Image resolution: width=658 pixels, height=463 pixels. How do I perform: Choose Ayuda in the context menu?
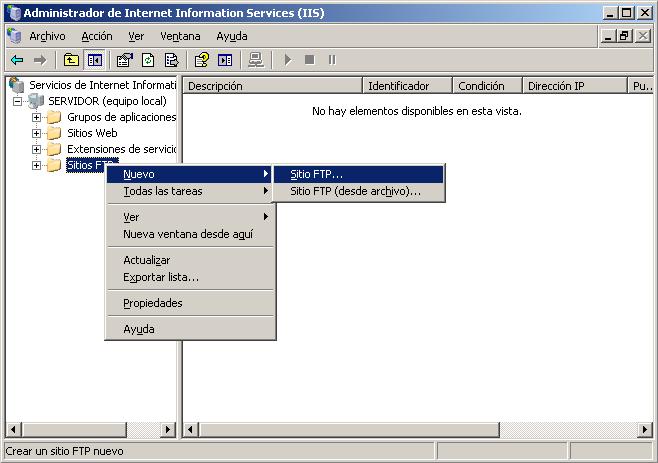click(190, 329)
